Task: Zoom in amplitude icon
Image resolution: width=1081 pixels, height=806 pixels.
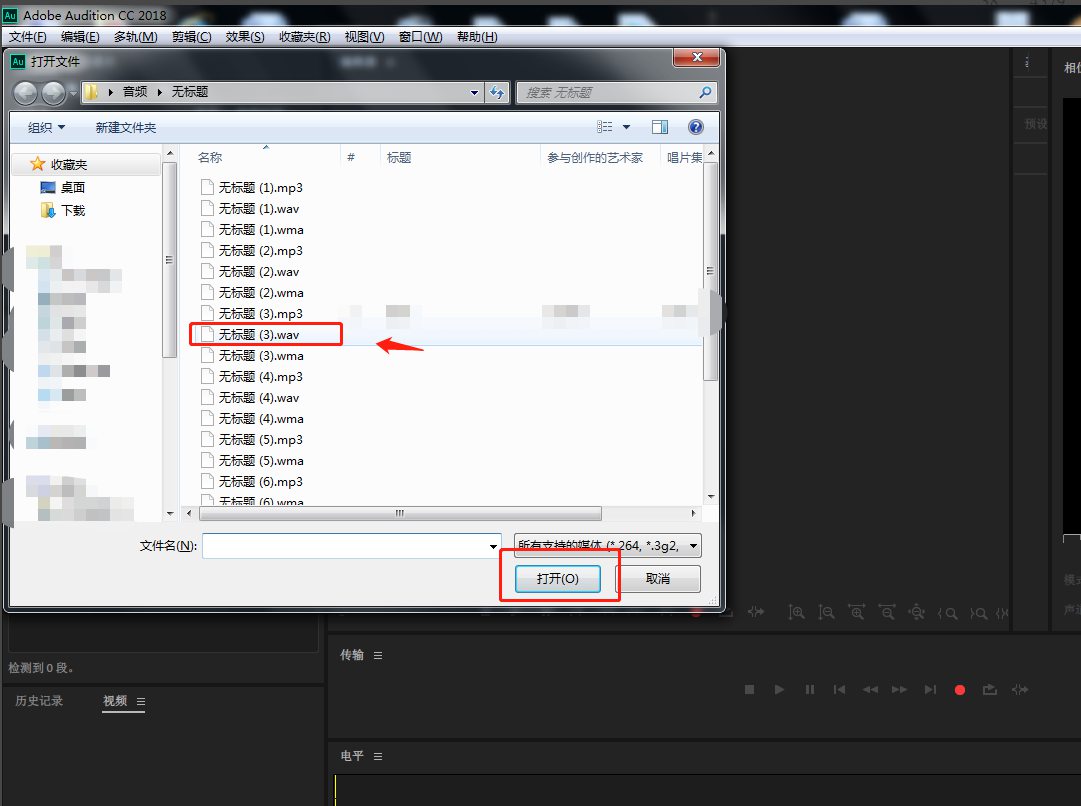Action: tap(796, 612)
